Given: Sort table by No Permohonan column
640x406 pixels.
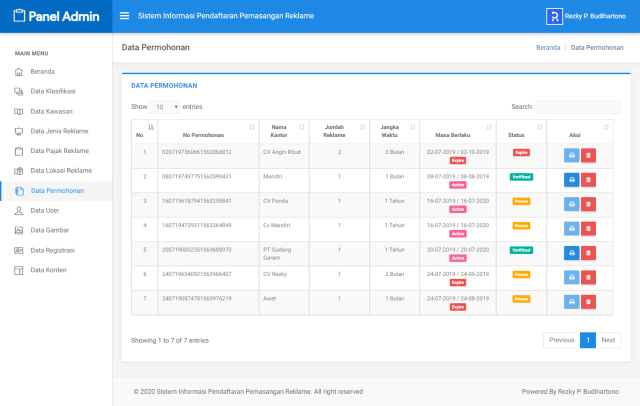Looking at the screenshot, I should 205,131.
